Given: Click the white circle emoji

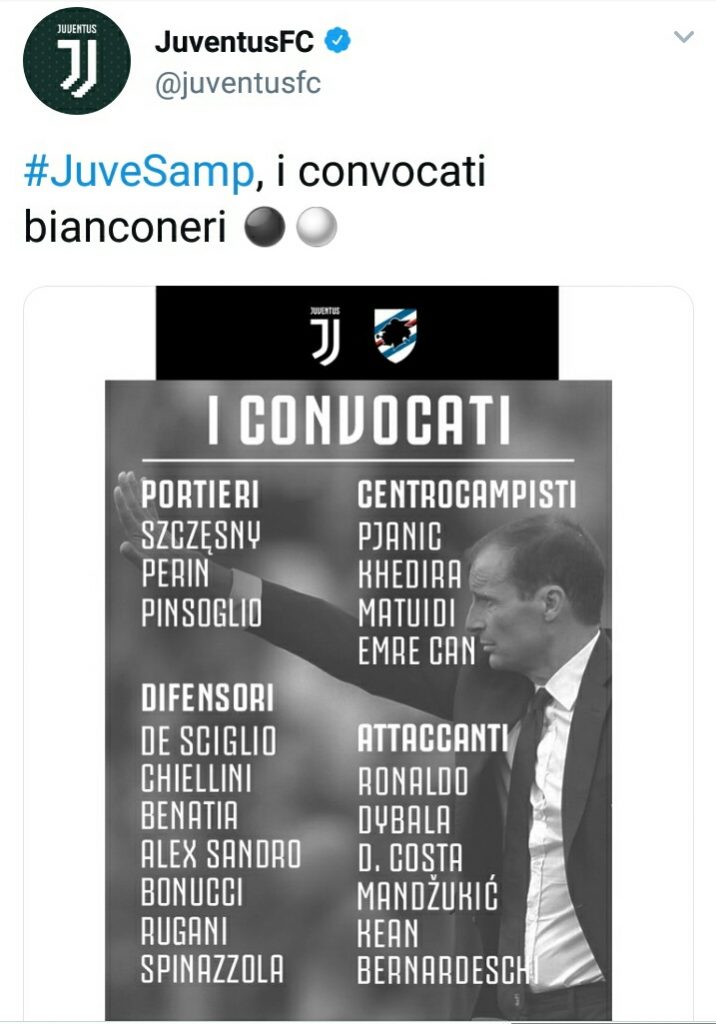Looking at the screenshot, I should 317,229.
